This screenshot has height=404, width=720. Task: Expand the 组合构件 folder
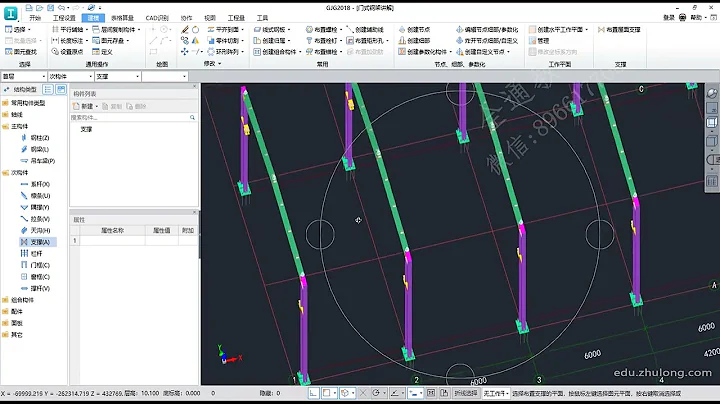coord(18,300)
